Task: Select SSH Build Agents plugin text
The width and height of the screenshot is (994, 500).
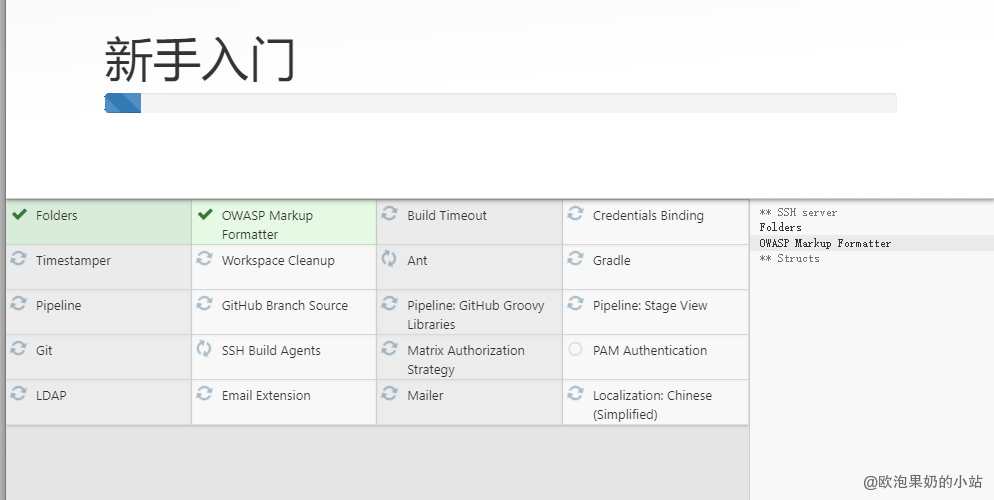Action: click(x=271, y=350)
